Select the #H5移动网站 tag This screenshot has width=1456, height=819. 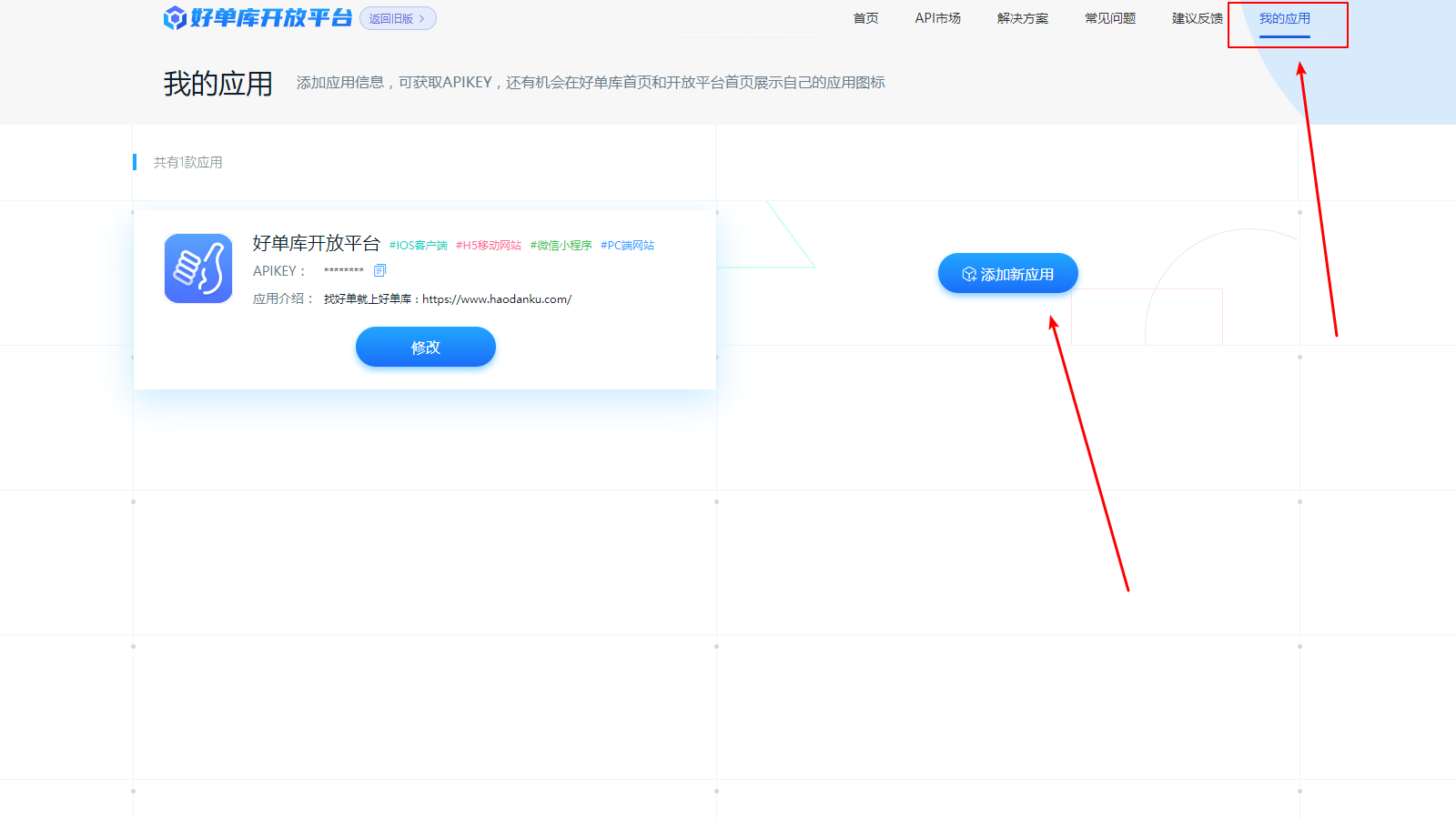(x=490, y=245)
